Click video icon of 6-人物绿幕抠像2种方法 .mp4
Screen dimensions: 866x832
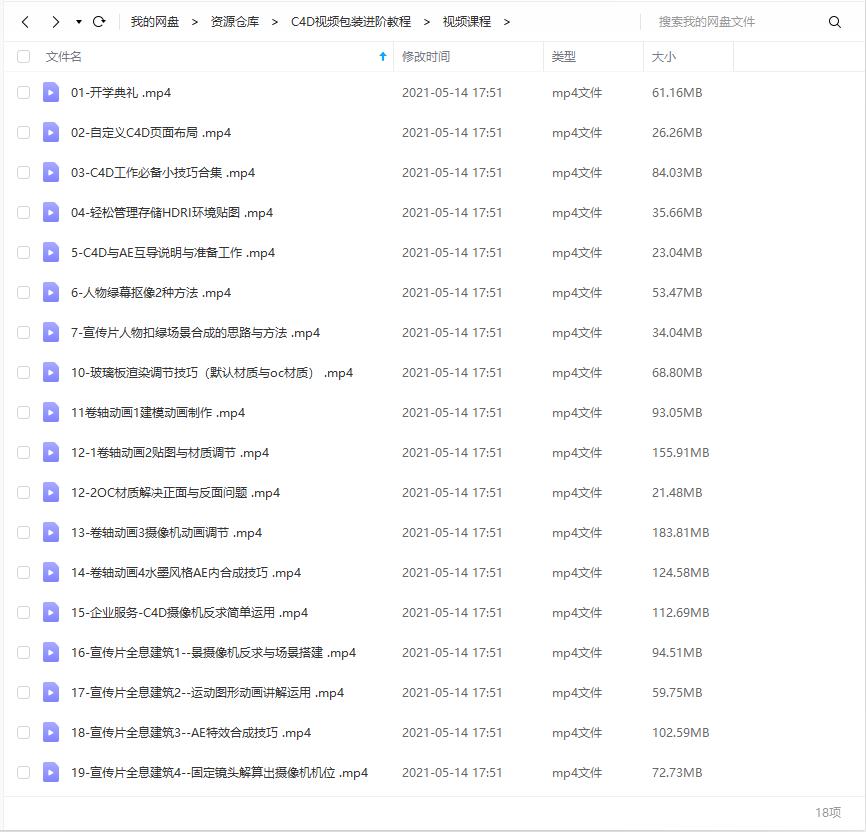coord(51,292)
